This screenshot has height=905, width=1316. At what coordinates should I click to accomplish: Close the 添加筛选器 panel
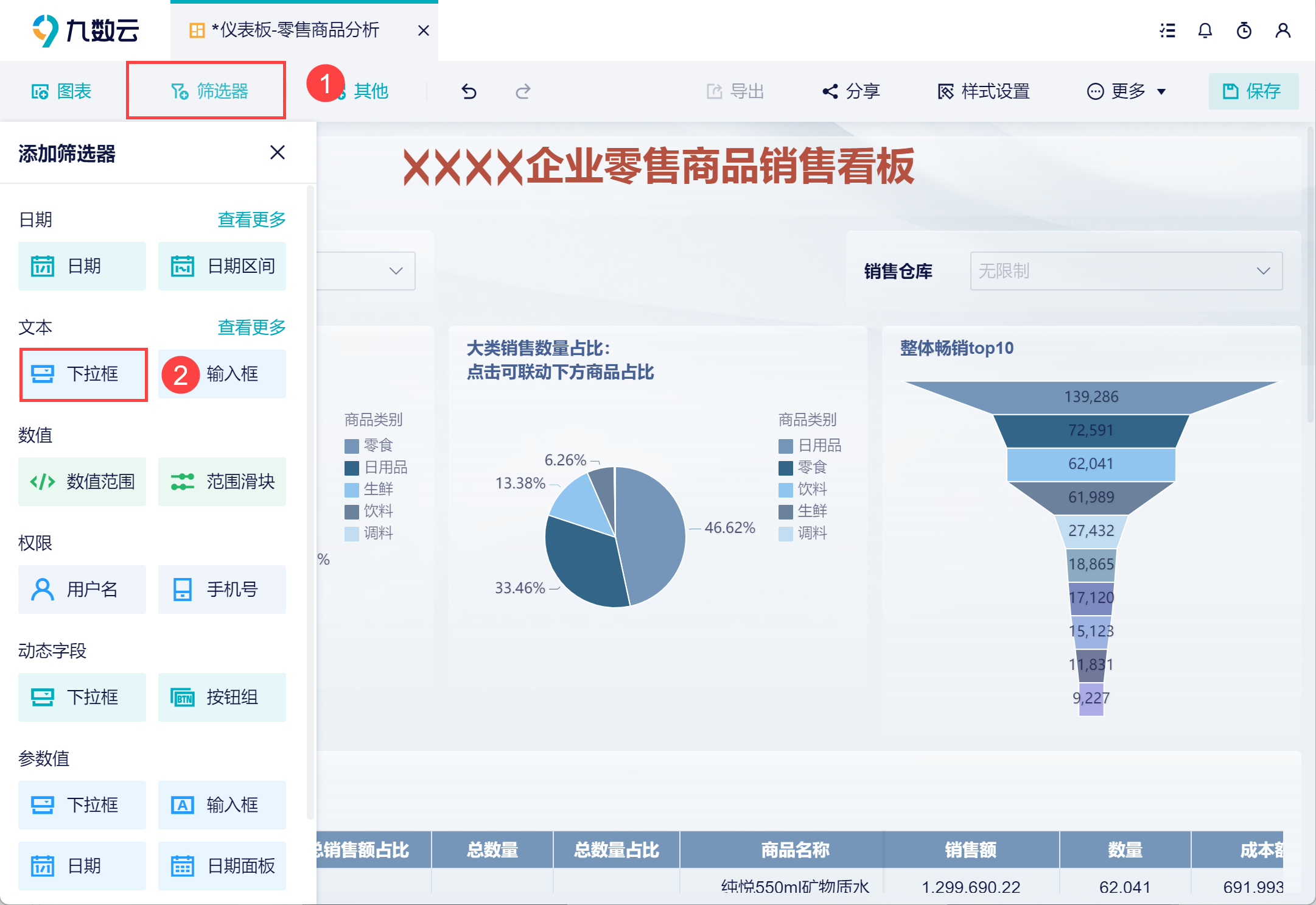(278, 152)
